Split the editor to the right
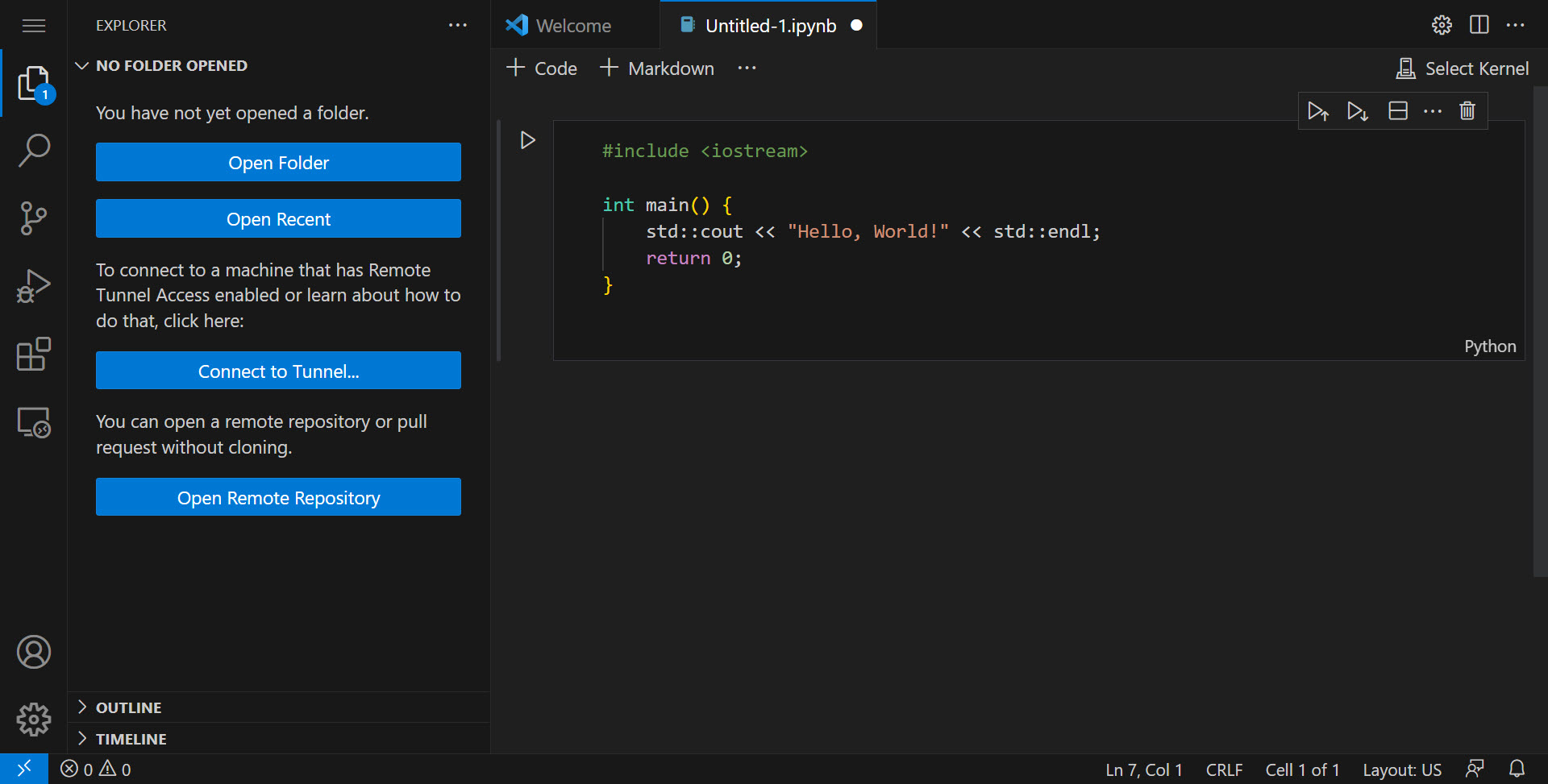Viewport: 1548px width, 784px height. pos(1479,25)
